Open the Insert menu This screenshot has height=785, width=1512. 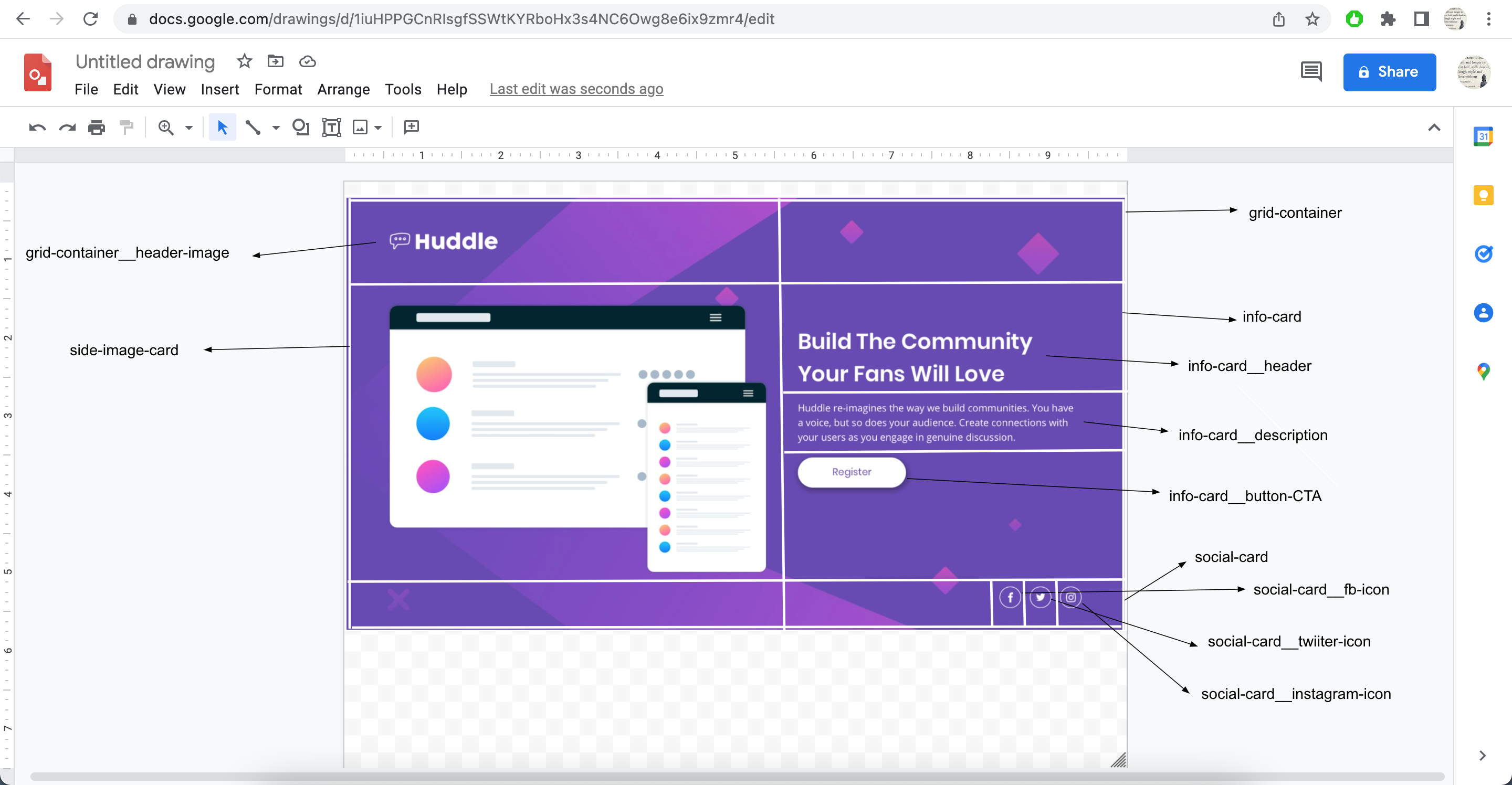pyautogui.click(x=219, y=89)
